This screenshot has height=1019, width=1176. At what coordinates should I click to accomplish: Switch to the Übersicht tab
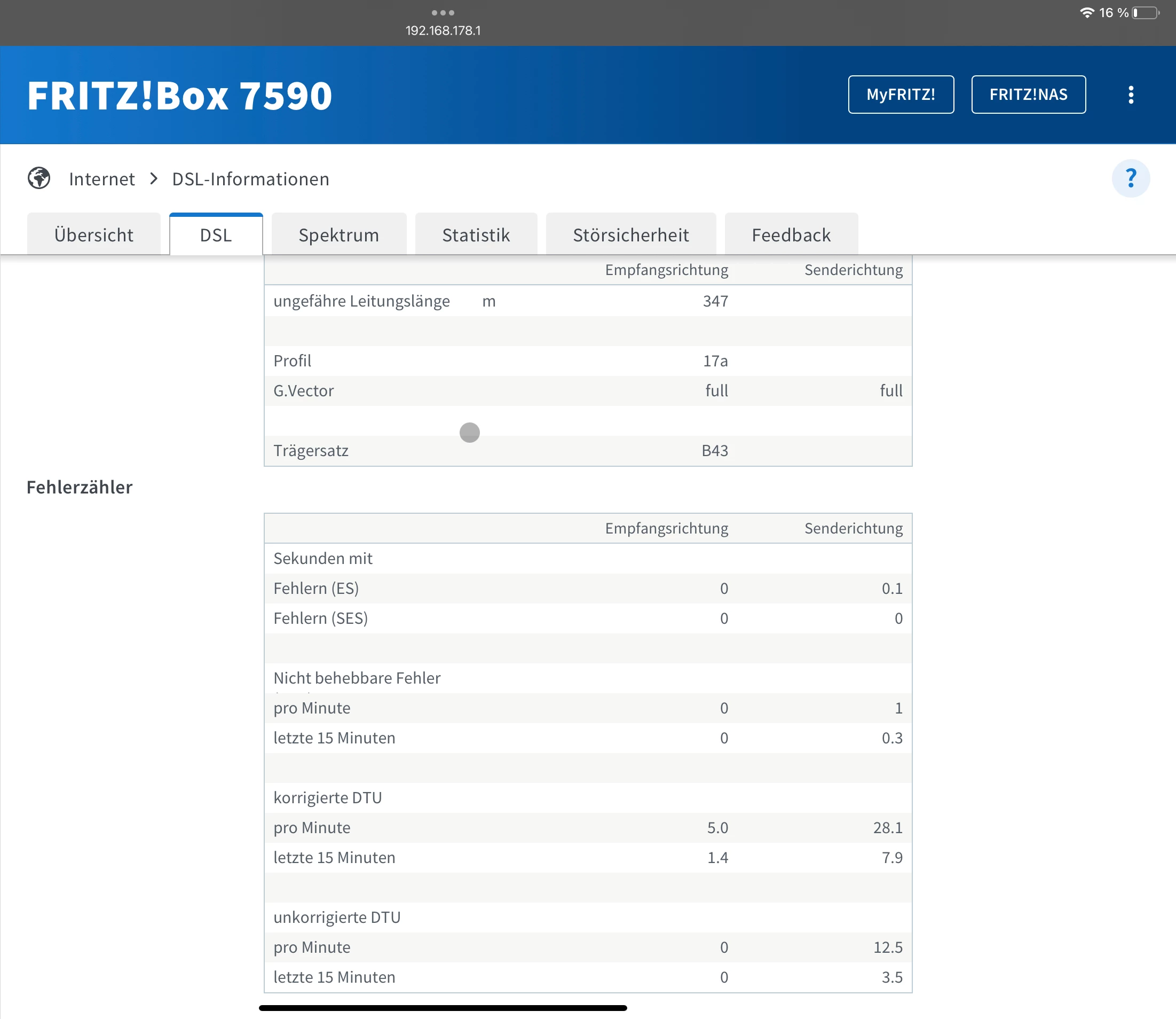[94, 235]
